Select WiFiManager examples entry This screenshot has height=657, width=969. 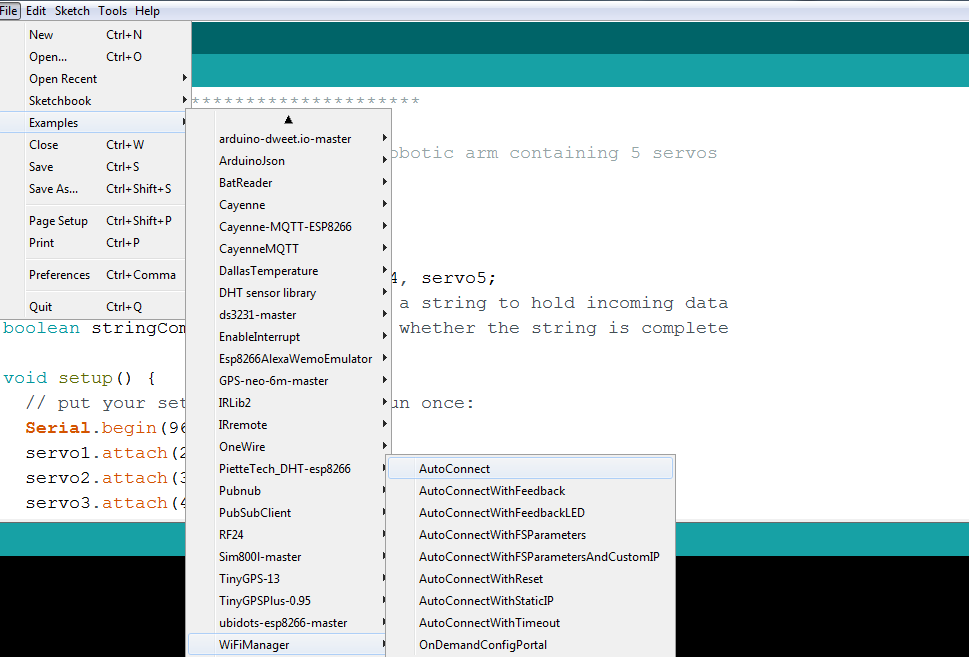coord(288,645)
